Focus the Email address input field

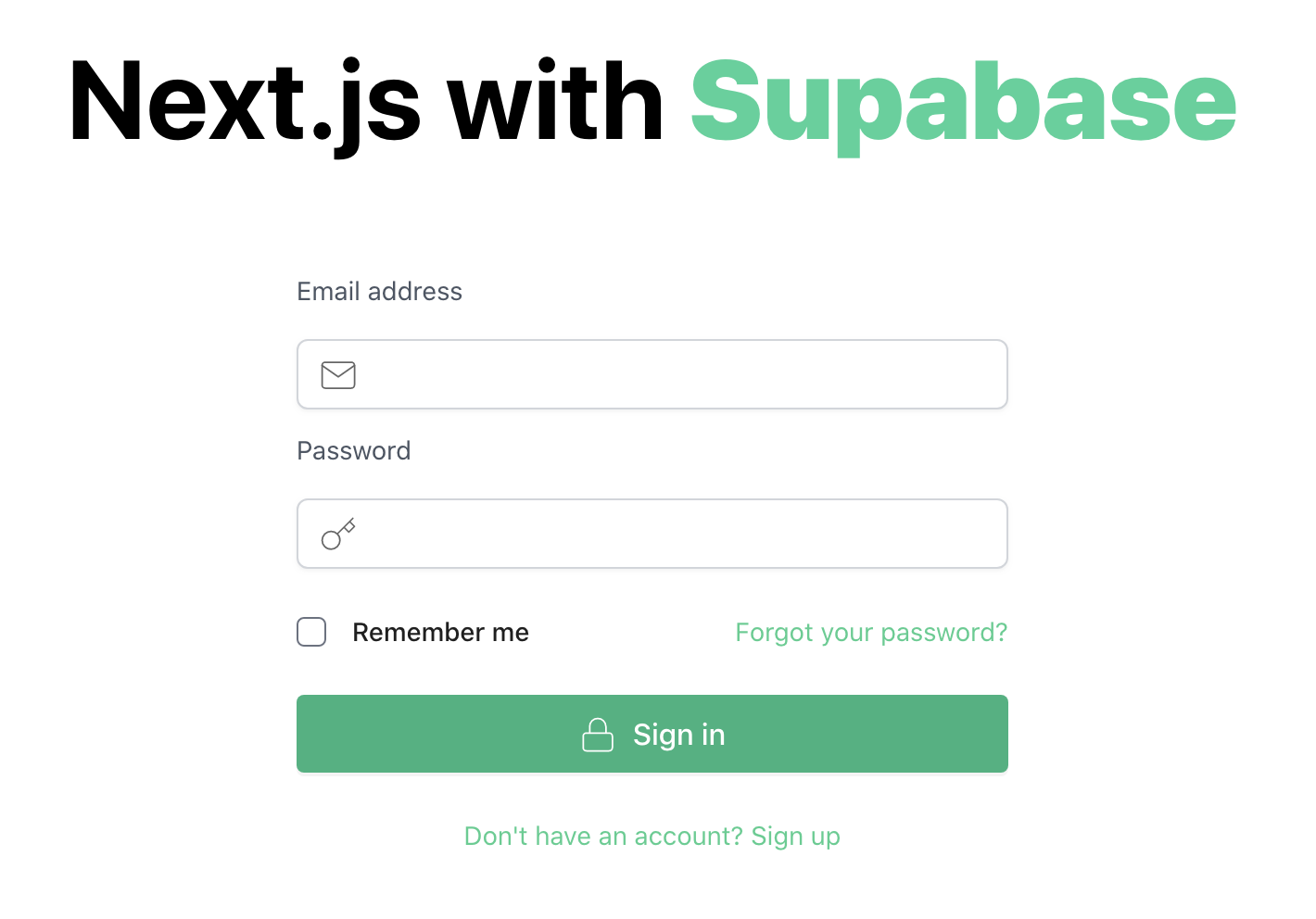tap(652, 374)
